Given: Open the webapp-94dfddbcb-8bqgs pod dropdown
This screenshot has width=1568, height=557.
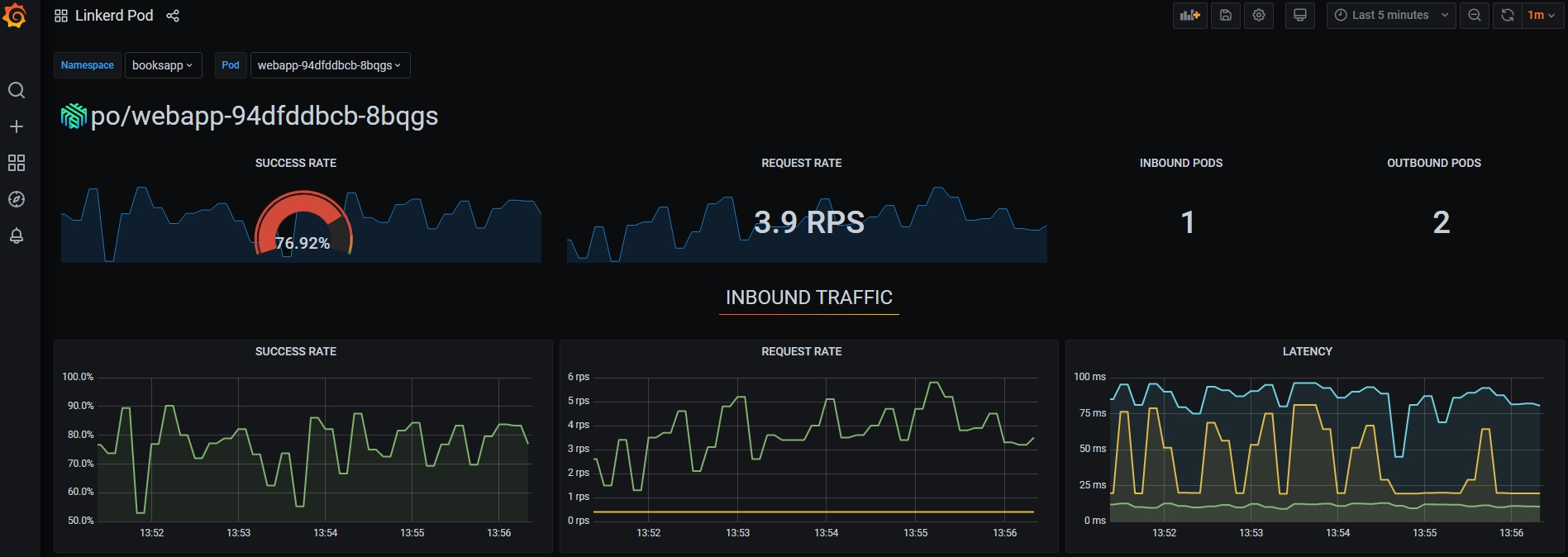Looking at the screenshot, I should [329, 65].
